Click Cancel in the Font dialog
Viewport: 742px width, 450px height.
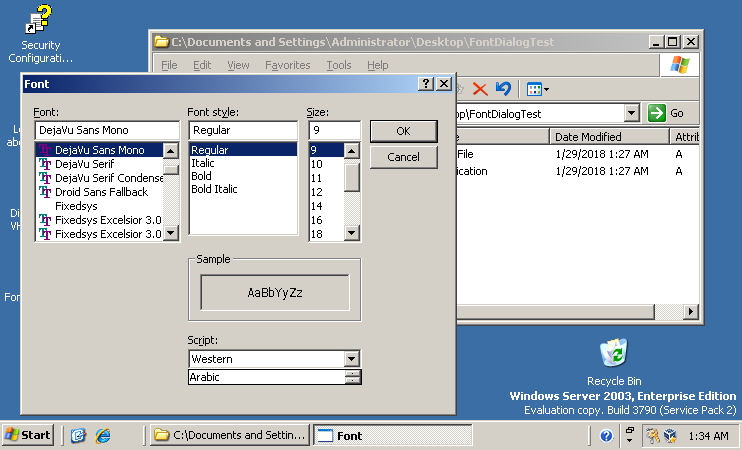pos(403,157)
